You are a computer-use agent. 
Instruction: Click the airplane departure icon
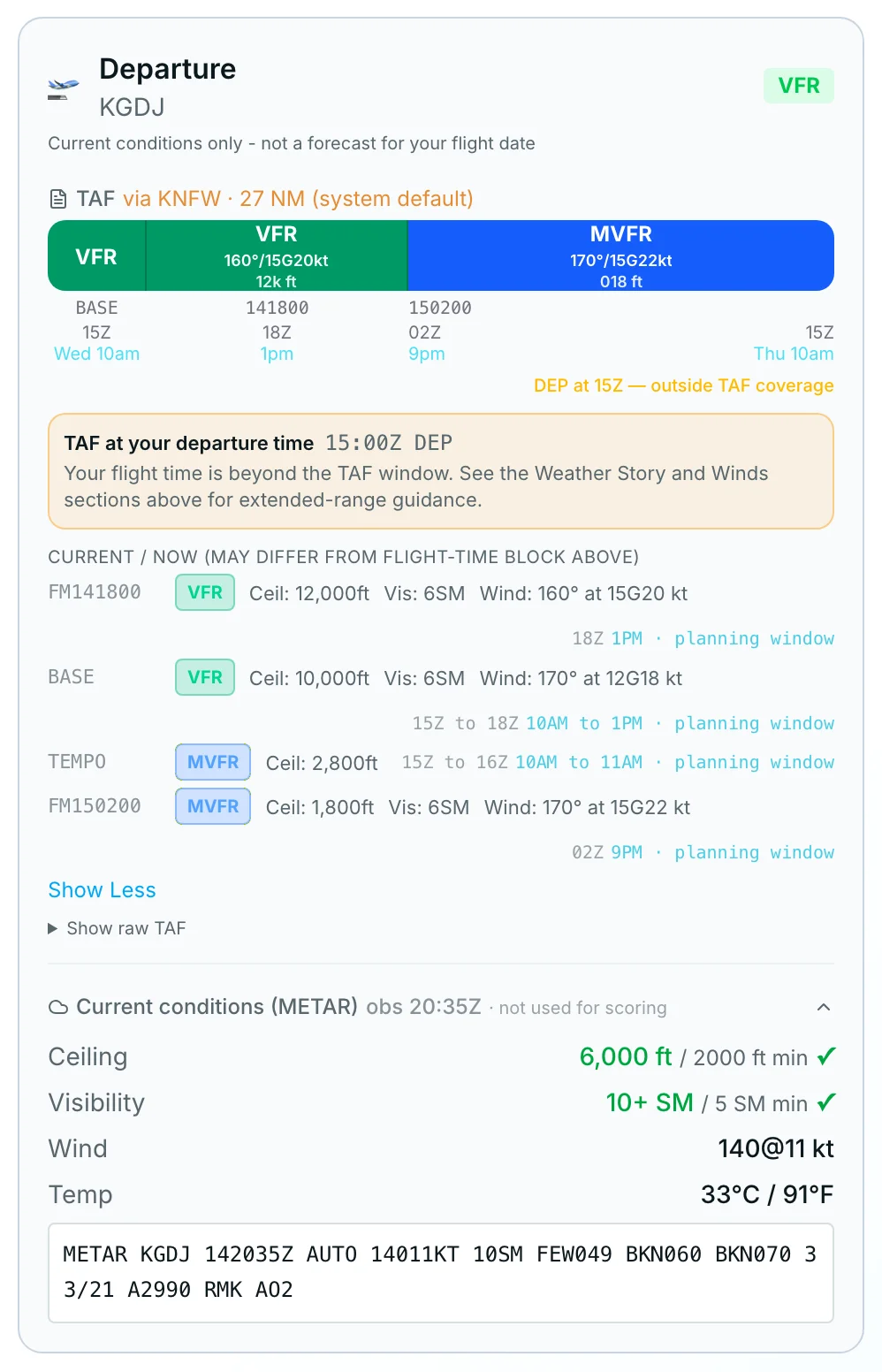pos(63,88)
